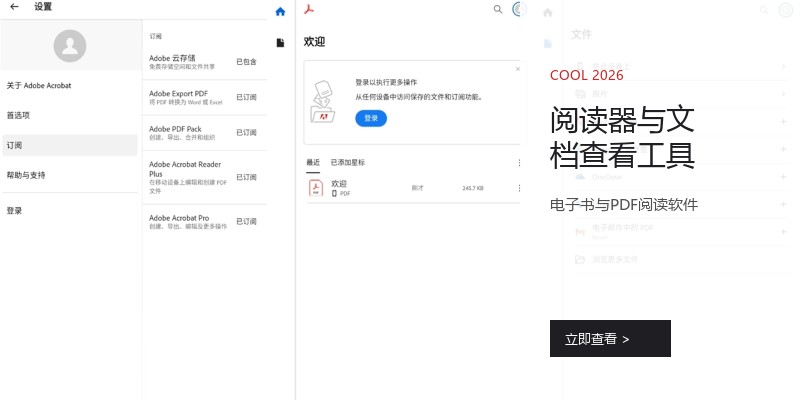Click the 电子书与PDF阅读软件 subtitle

pyautogui.click(x=624, y=205)
